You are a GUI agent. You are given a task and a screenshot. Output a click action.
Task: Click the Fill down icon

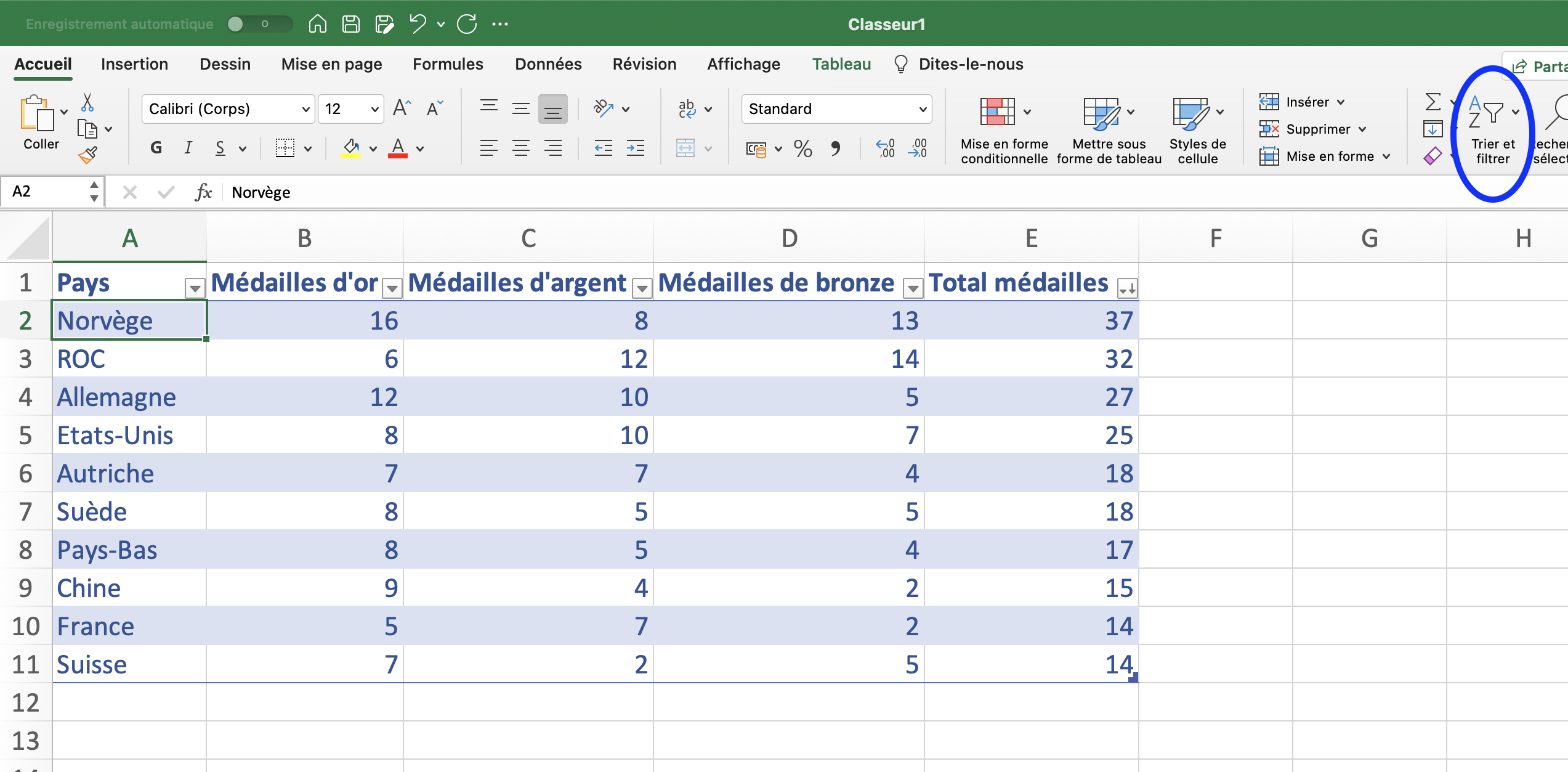click(1433, 129)
